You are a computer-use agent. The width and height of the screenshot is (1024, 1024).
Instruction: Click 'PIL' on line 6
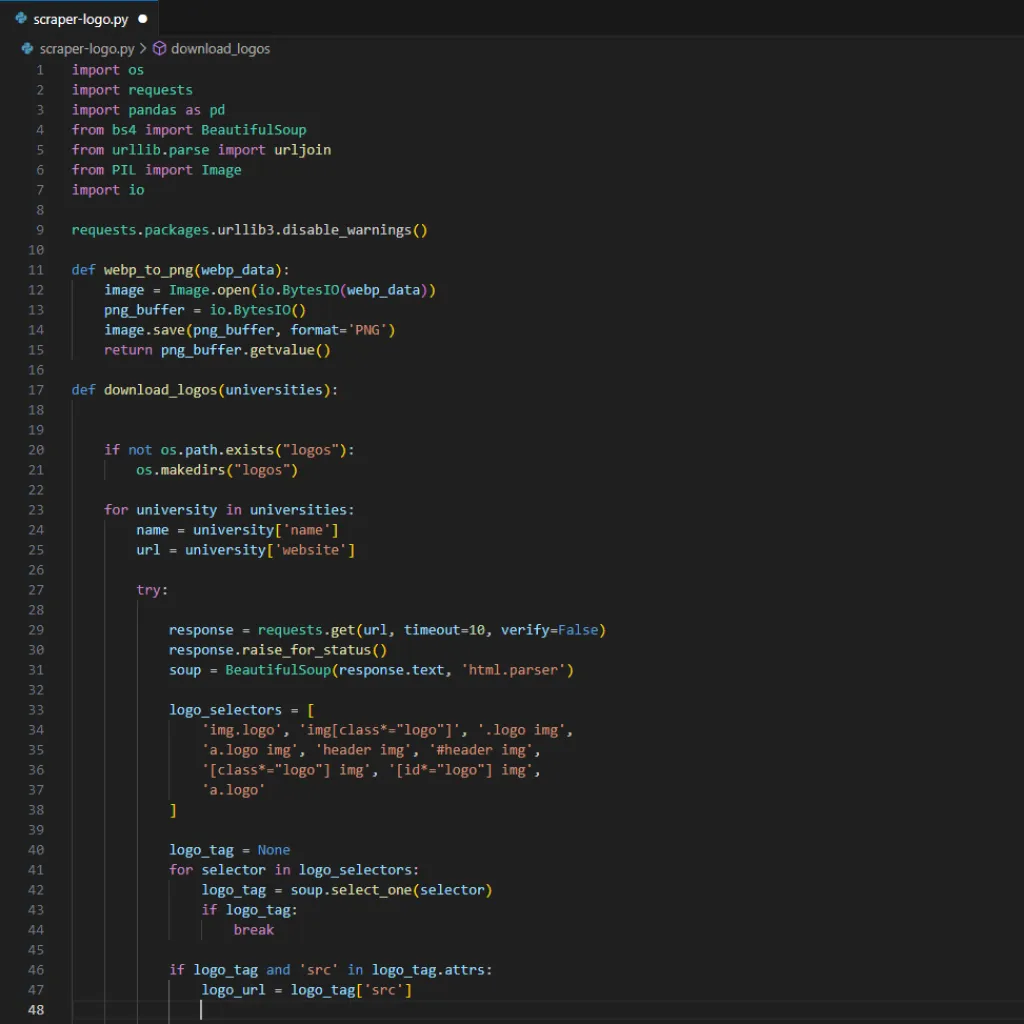click(x=124, y=170)
